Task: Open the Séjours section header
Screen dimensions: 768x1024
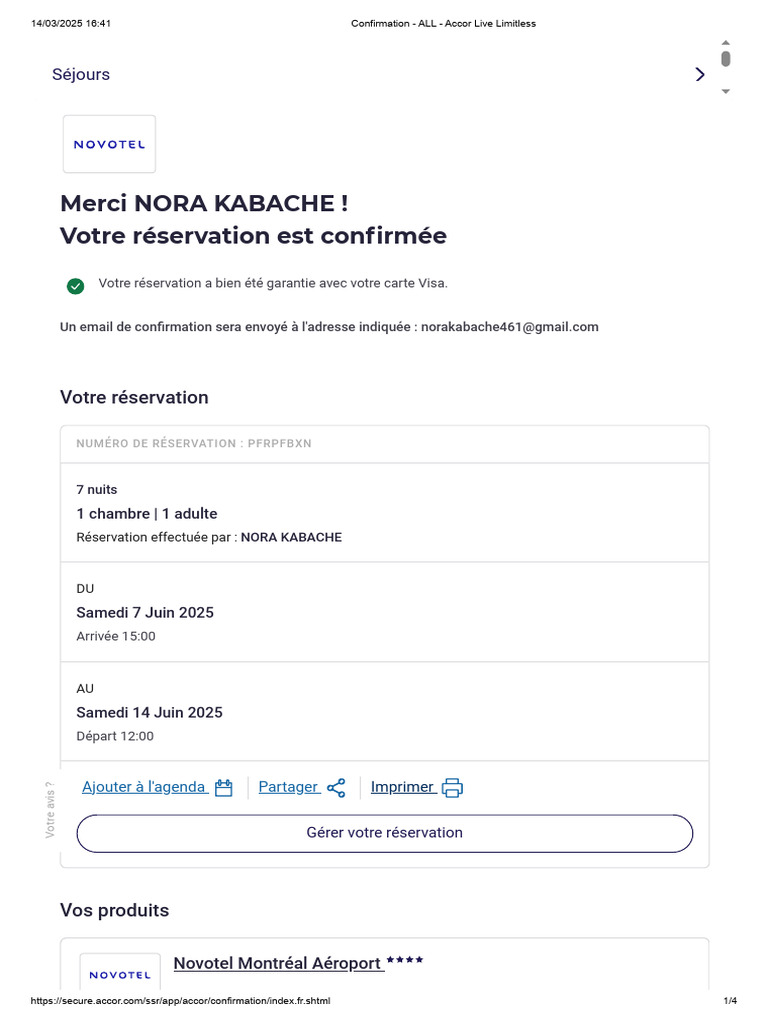Action: click(x=81, y=75)
